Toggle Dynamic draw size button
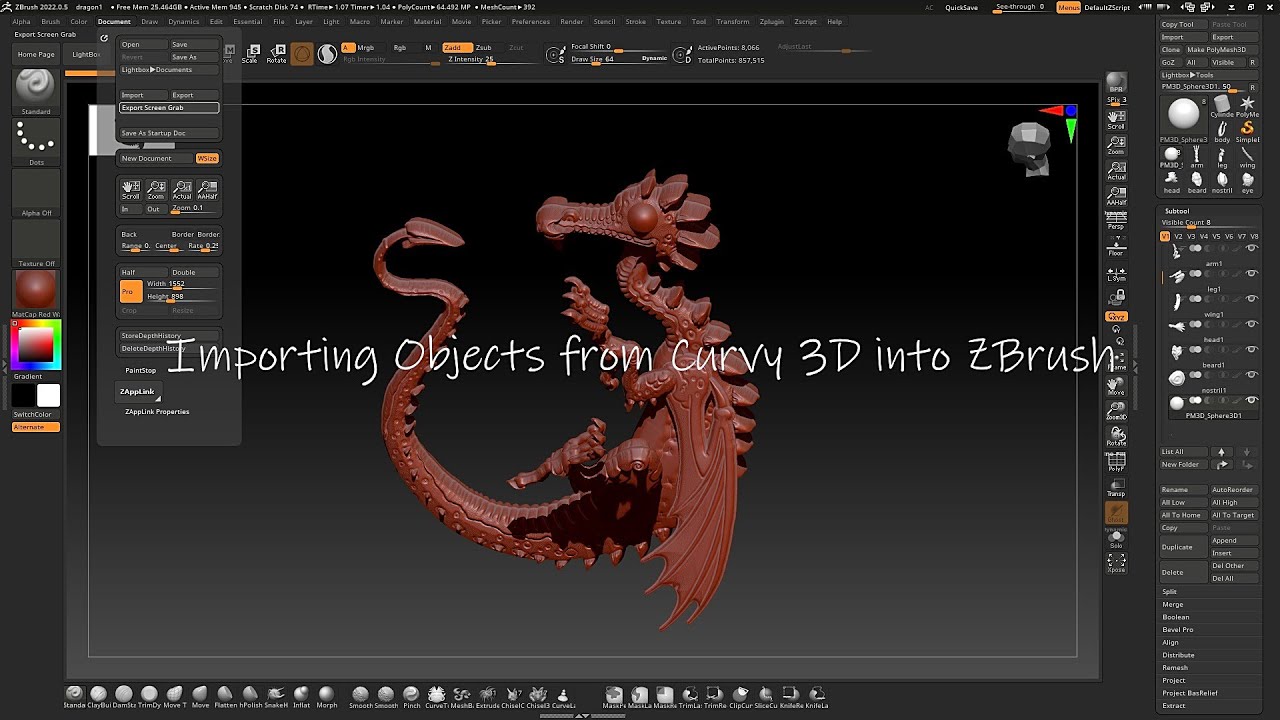Screen dimensions: 1280x720 654,59
